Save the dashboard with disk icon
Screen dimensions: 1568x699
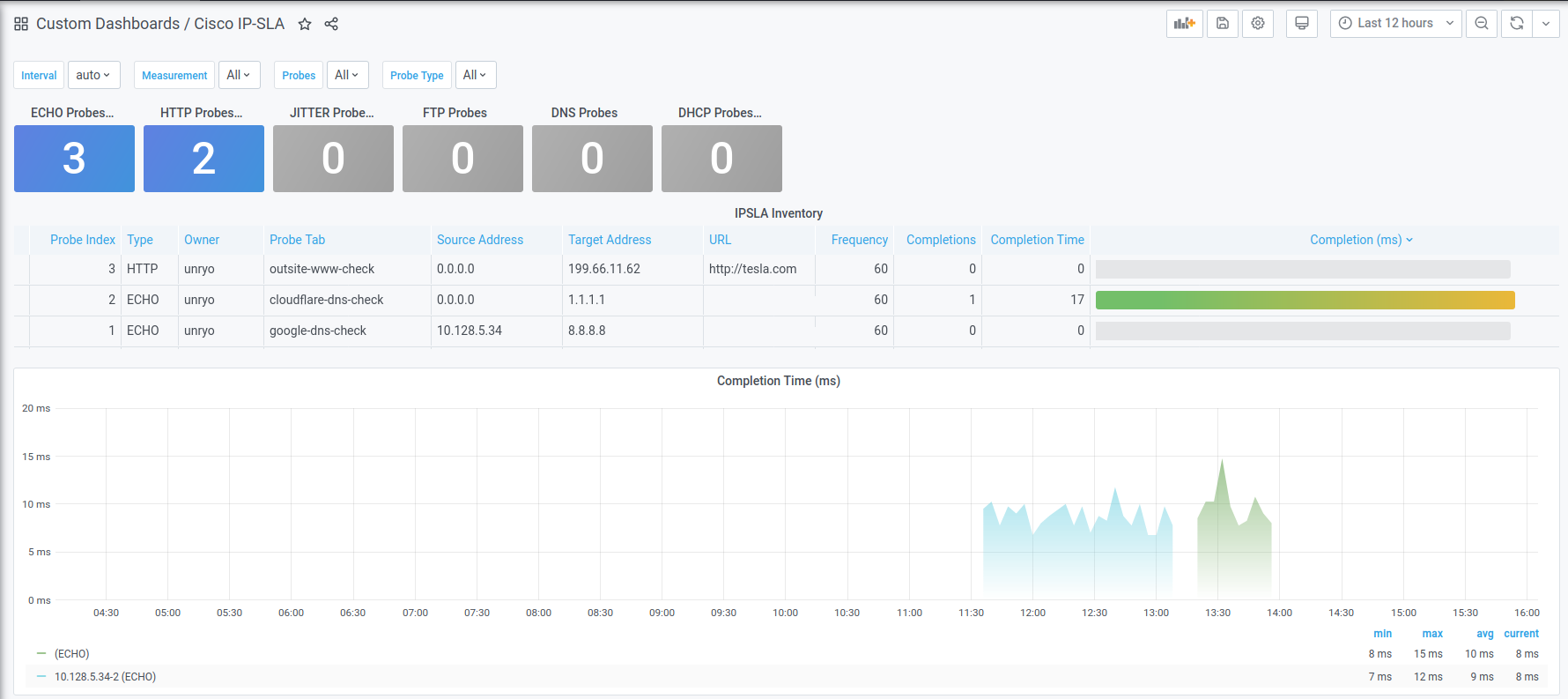point(1223,24)
